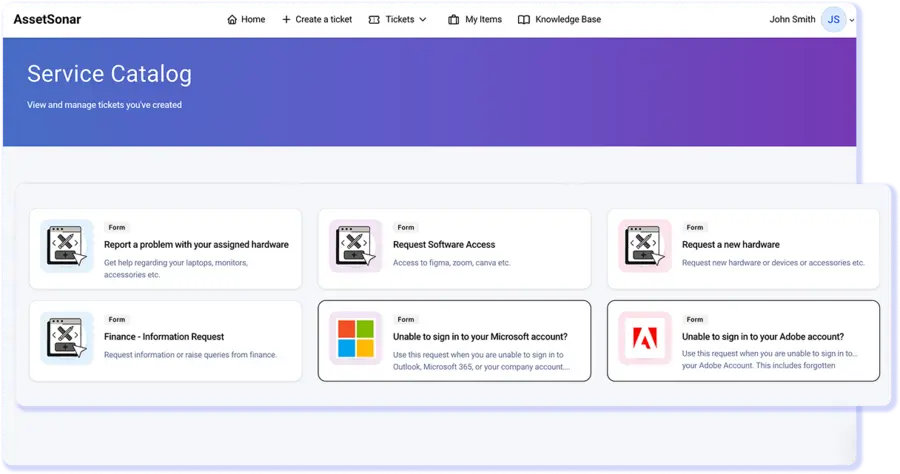
Task: Click the plus icon for Create a ticket
Action: (x=286, y=20)
